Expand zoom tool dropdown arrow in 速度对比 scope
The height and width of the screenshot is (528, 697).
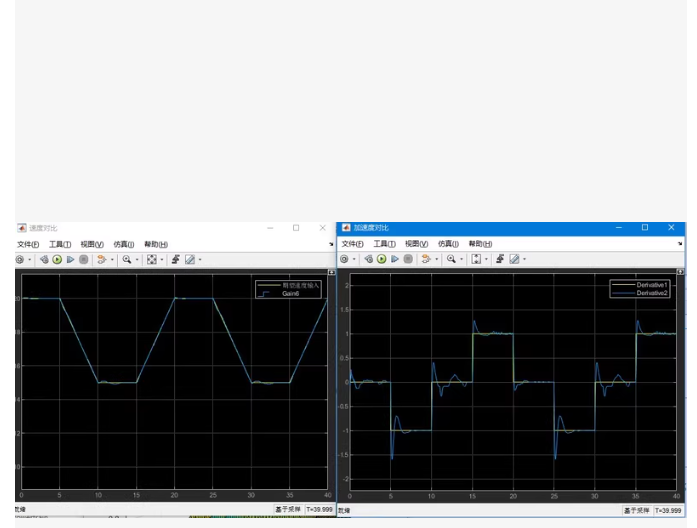coord(137,260)
